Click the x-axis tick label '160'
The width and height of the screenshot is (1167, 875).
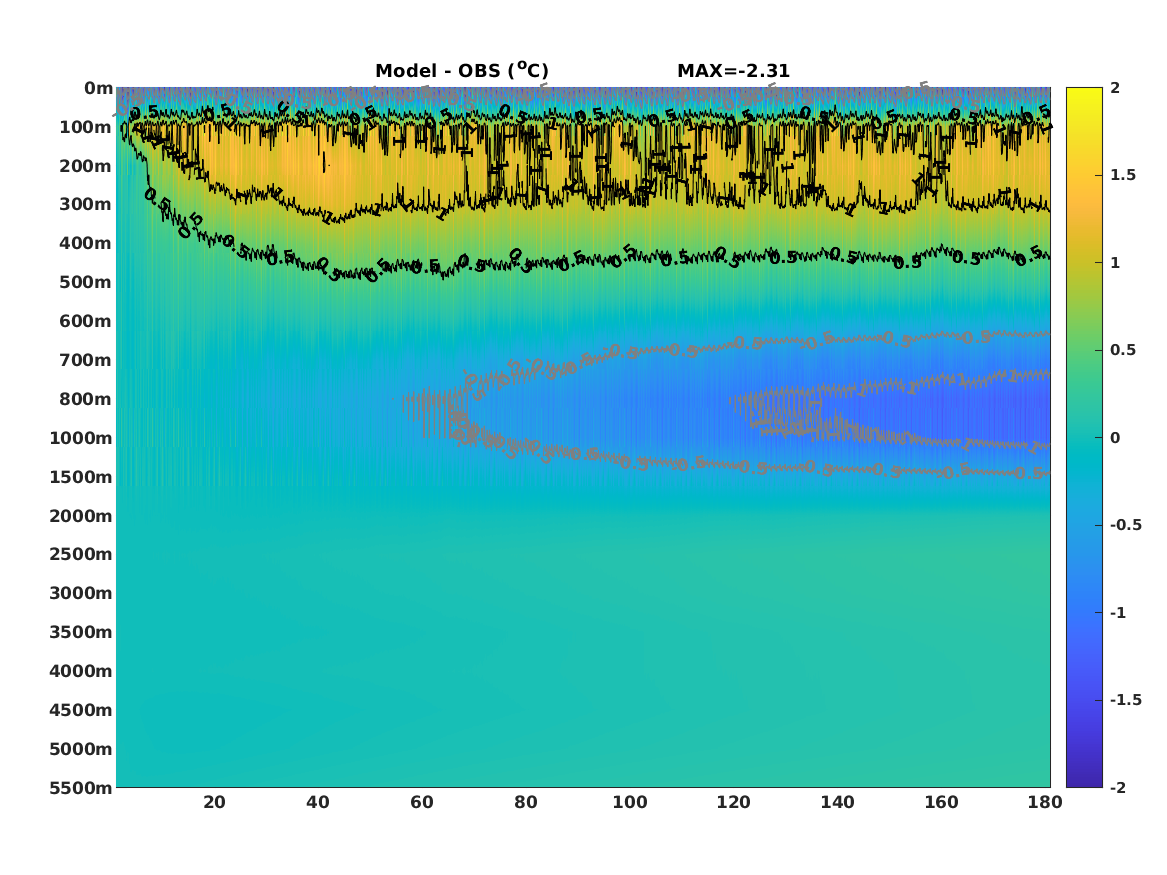point(941,802)
